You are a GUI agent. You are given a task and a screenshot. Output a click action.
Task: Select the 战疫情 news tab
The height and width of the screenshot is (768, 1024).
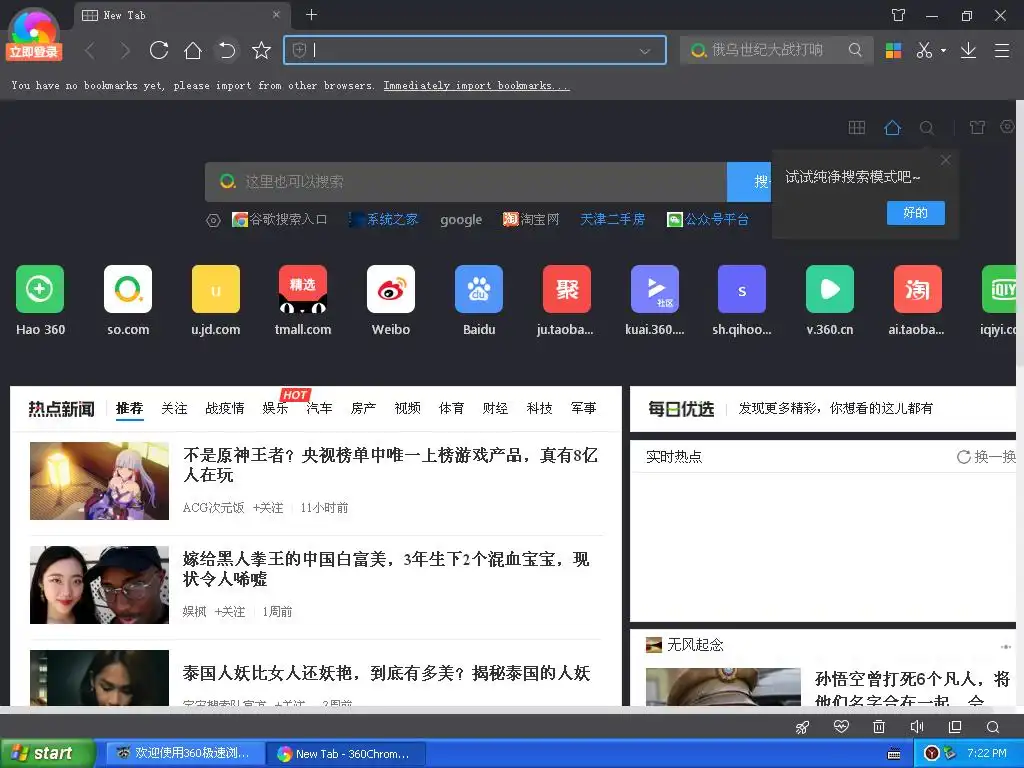[225, 408]
